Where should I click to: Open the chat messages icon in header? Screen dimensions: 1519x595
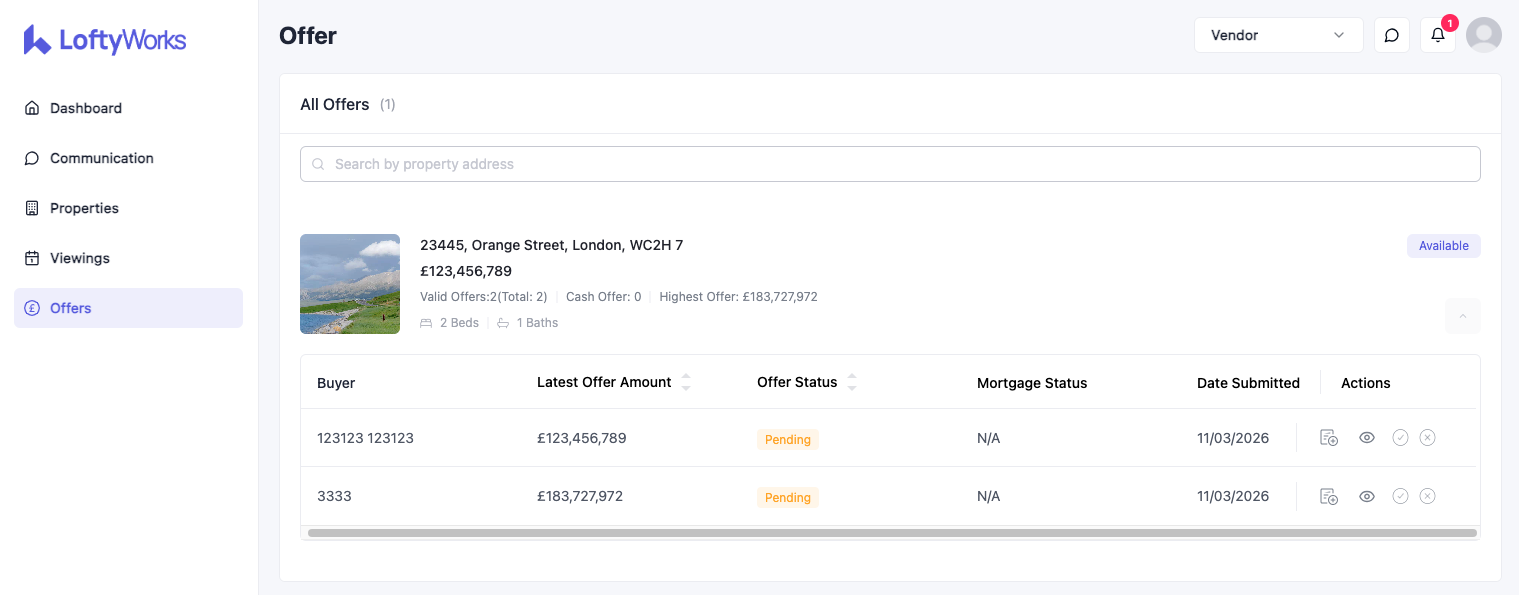1391,35
